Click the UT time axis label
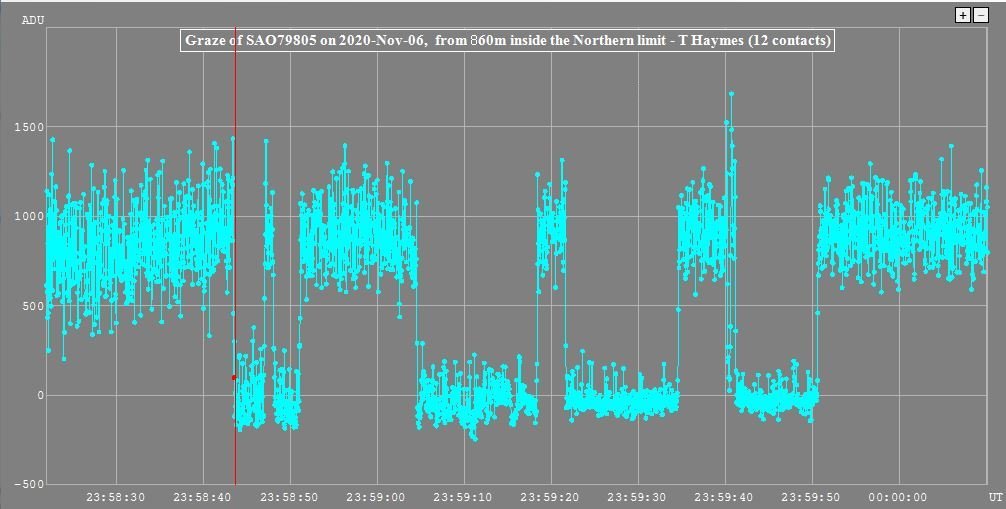Image resolution: width=1006 pixels, height=509 pixels. 995,496
